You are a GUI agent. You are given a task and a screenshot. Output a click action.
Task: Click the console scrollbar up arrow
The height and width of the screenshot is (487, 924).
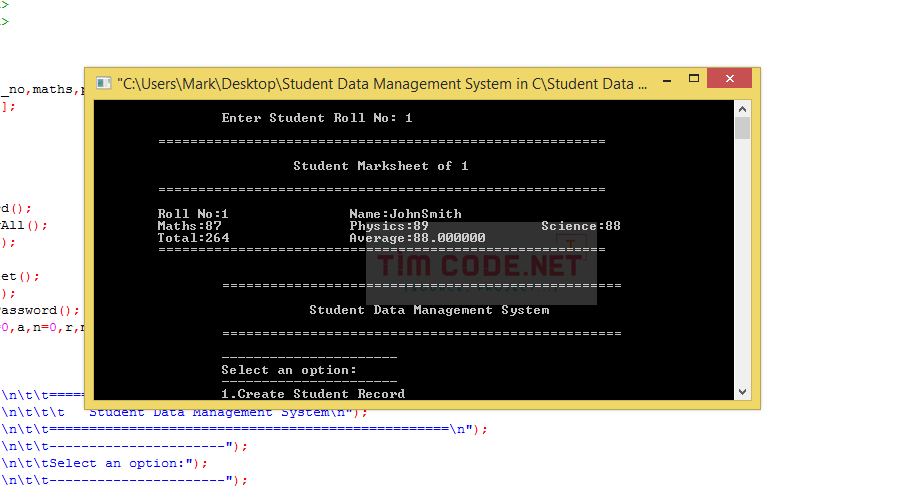click(x=742, y=109)
